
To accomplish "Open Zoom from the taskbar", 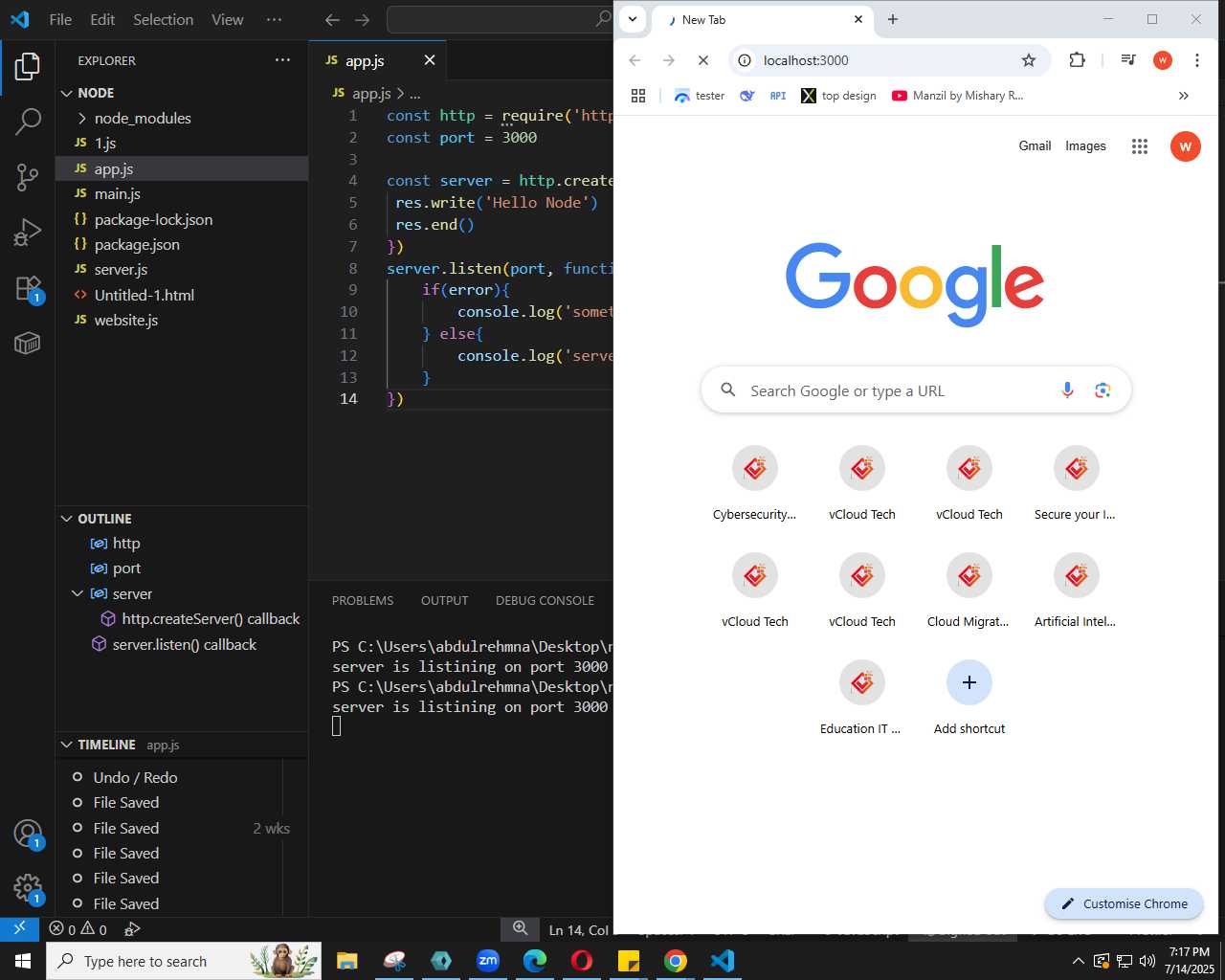I will coord(488,961).
